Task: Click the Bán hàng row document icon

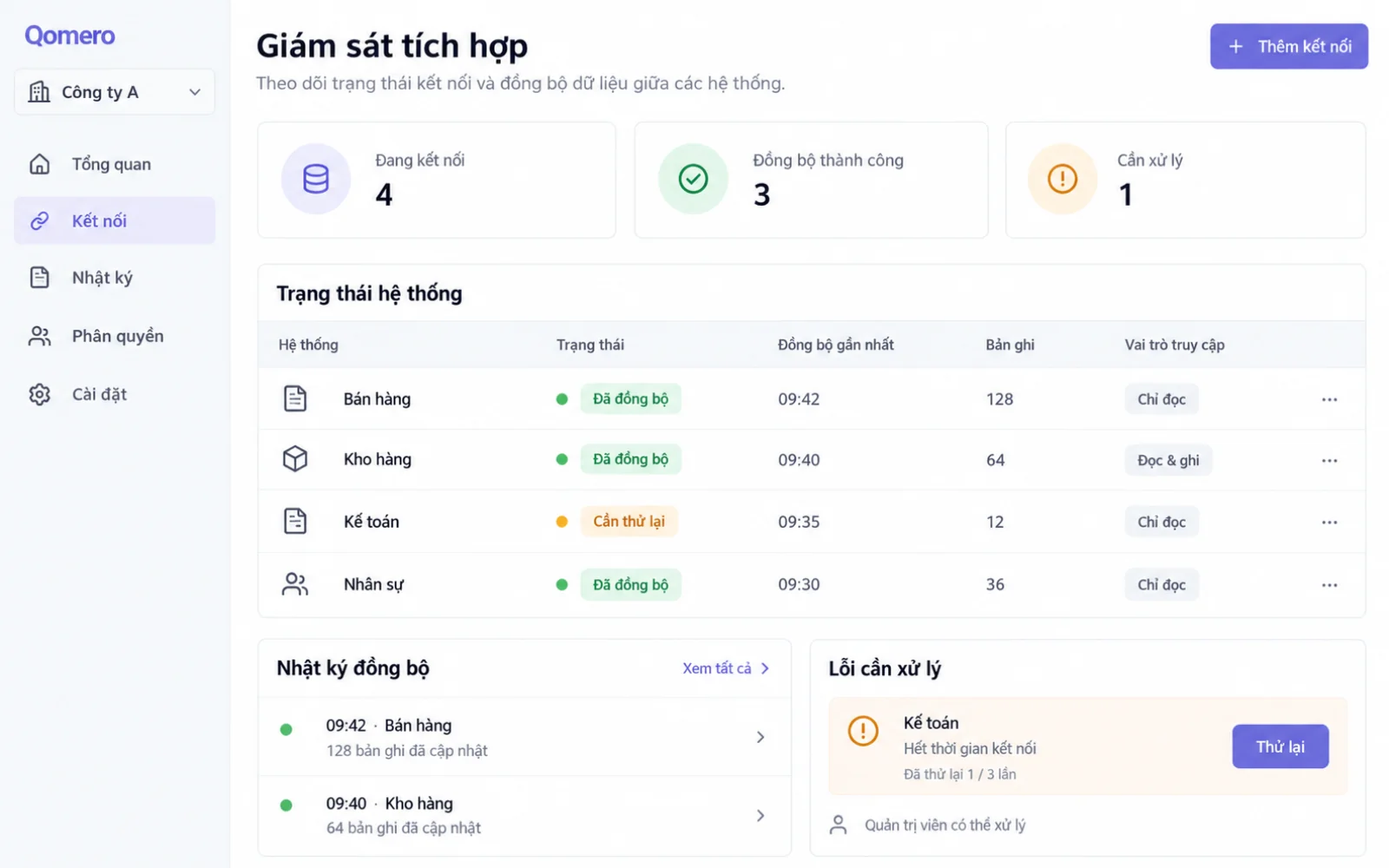Action: coord(295,398)
